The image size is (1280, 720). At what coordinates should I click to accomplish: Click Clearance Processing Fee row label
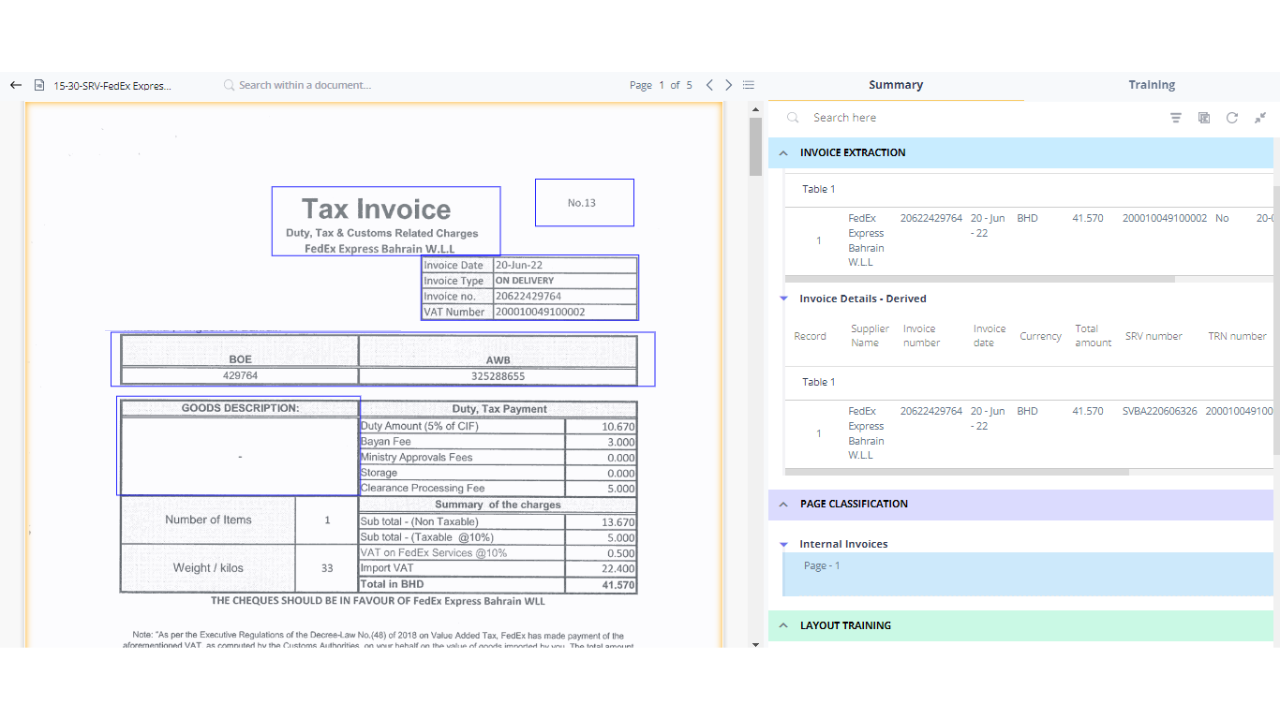pyautogui.click(x=423, y=489)
